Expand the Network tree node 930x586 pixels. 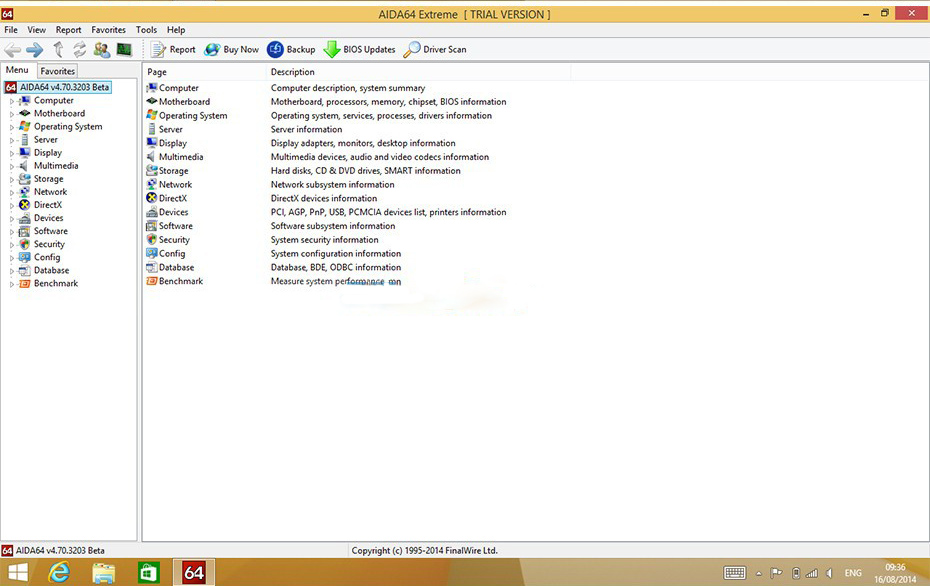[x=11, y=193]
